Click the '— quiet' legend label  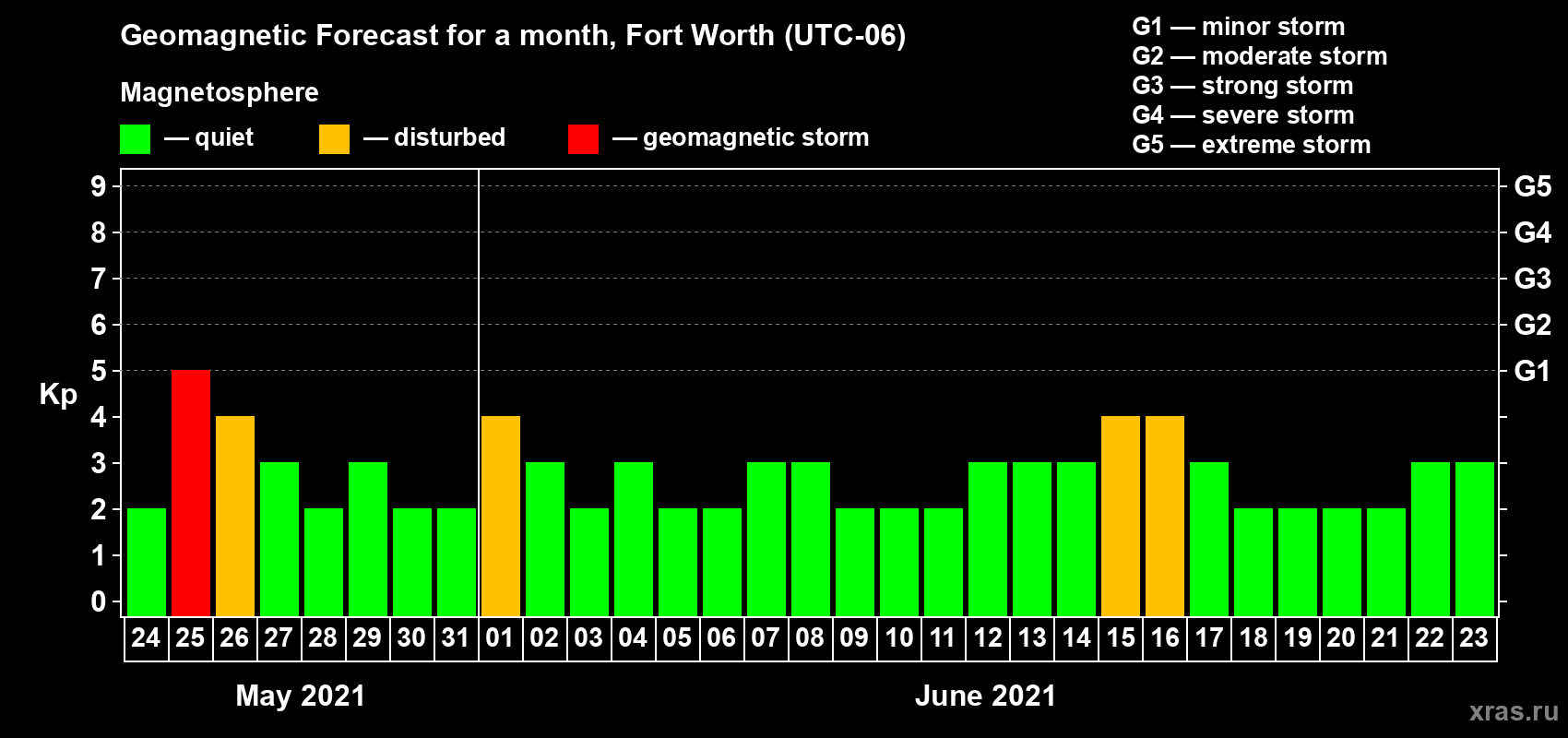(x=208, y=137)
